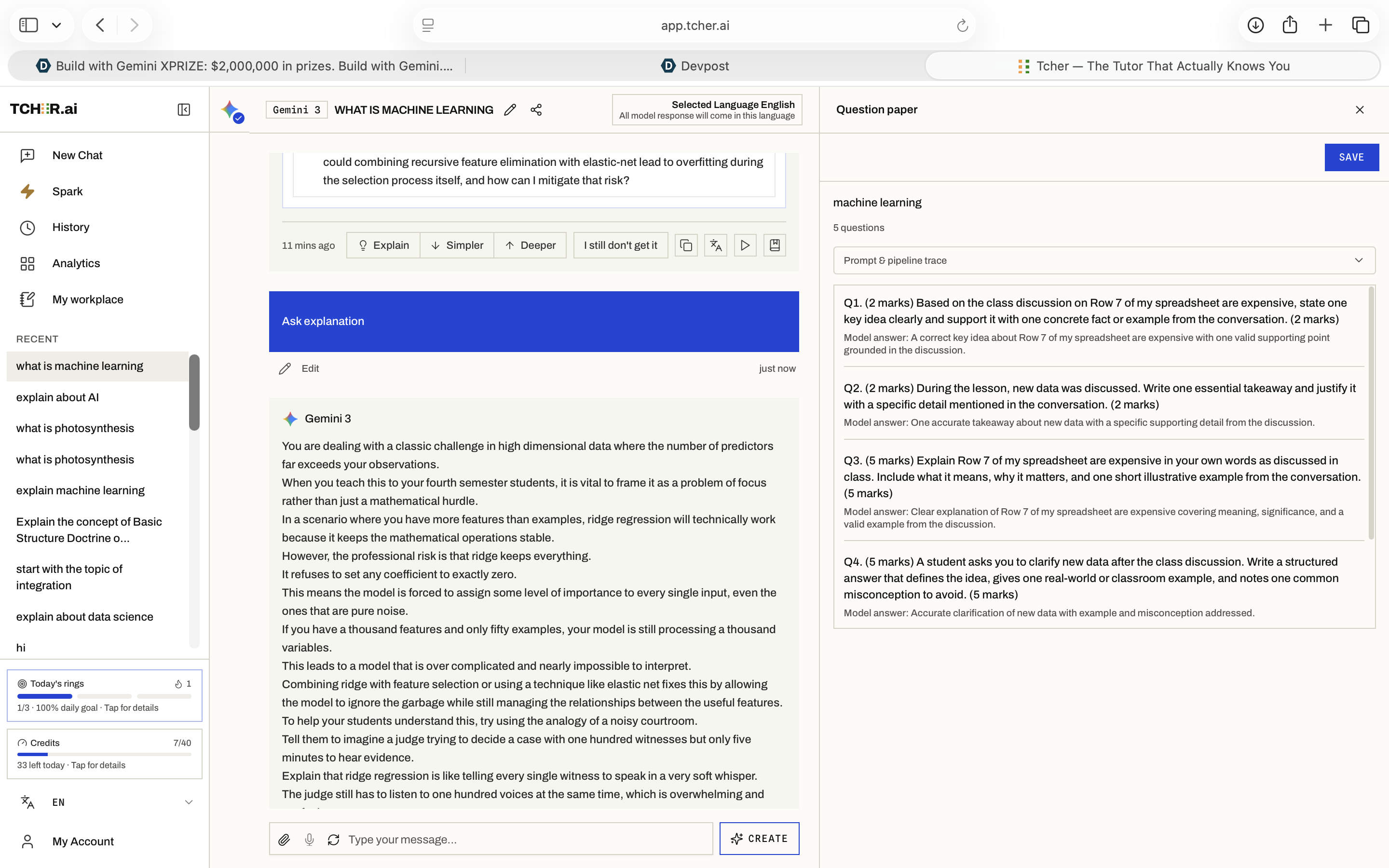1389x868 pixels.
Task: Switch to the Devpost browser tab
Action: [x=694, y=66]
